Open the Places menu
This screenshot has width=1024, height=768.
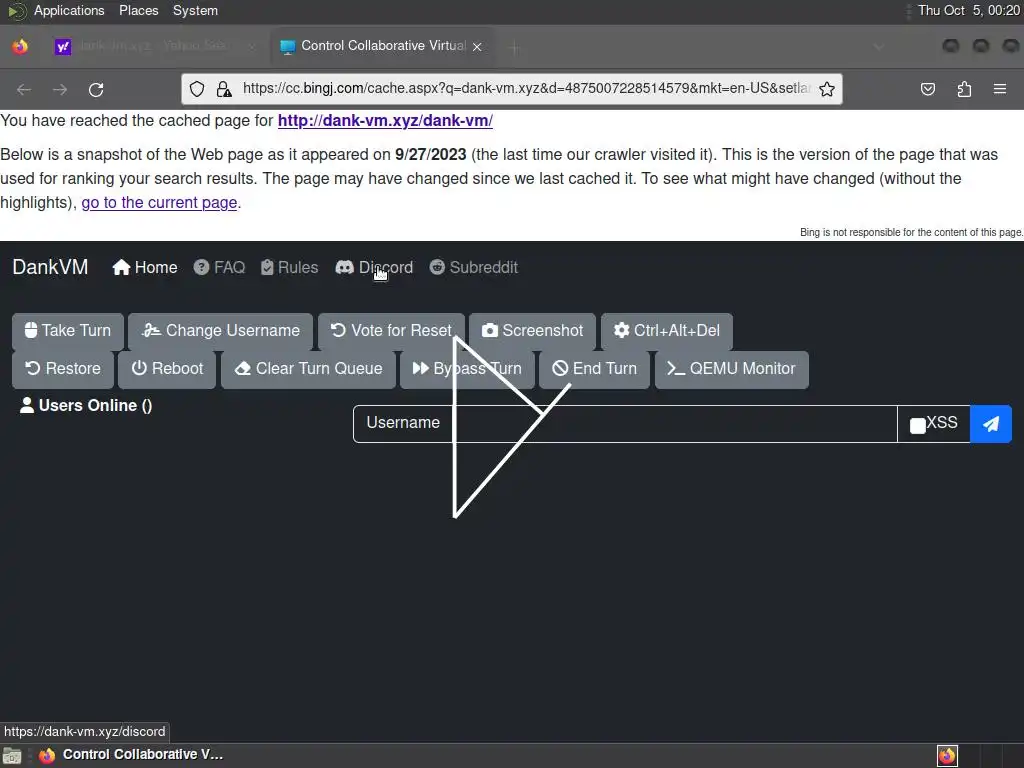click(138, 10)
